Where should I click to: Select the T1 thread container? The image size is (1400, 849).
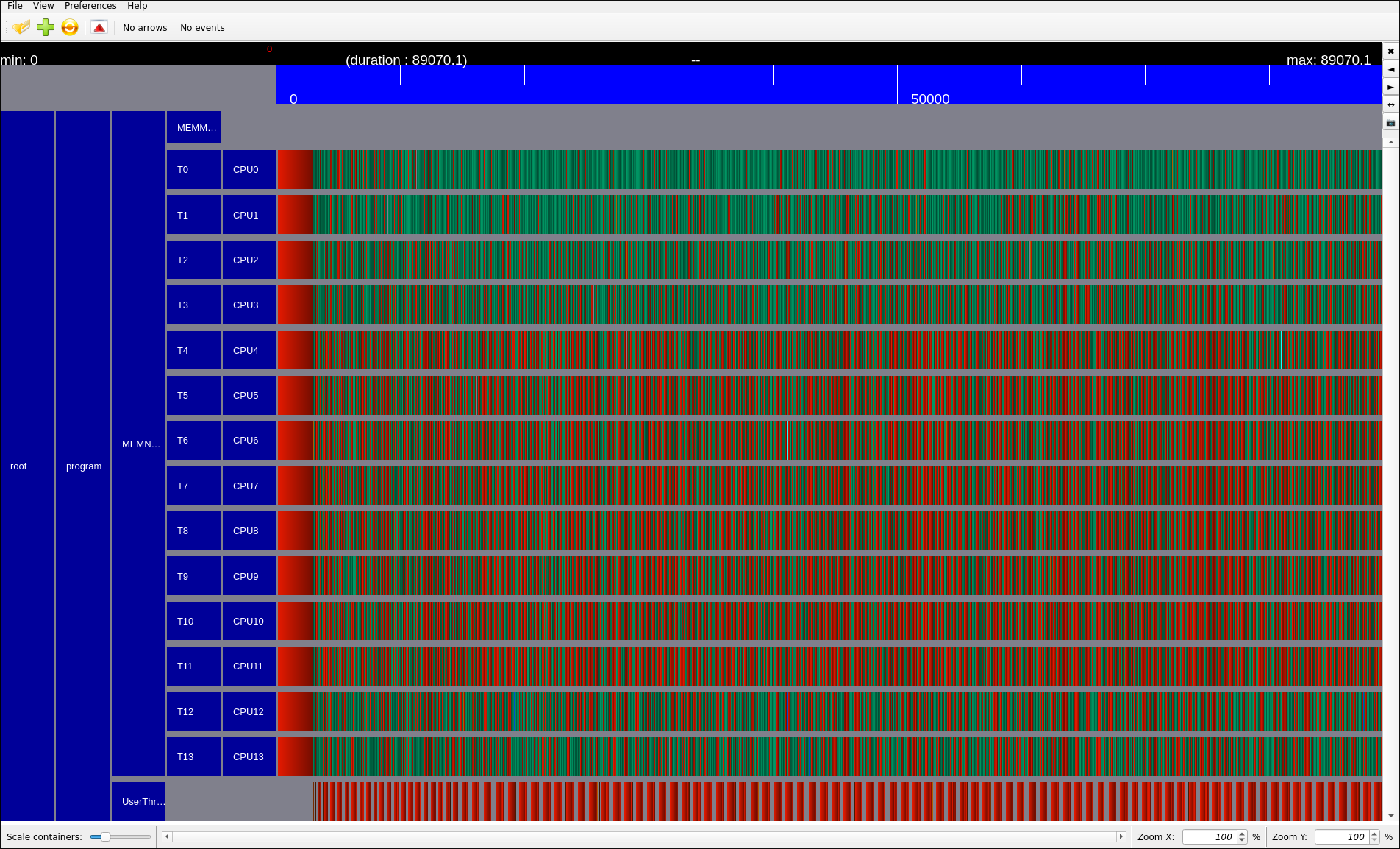pyautogui.click(x=193, y=215)
